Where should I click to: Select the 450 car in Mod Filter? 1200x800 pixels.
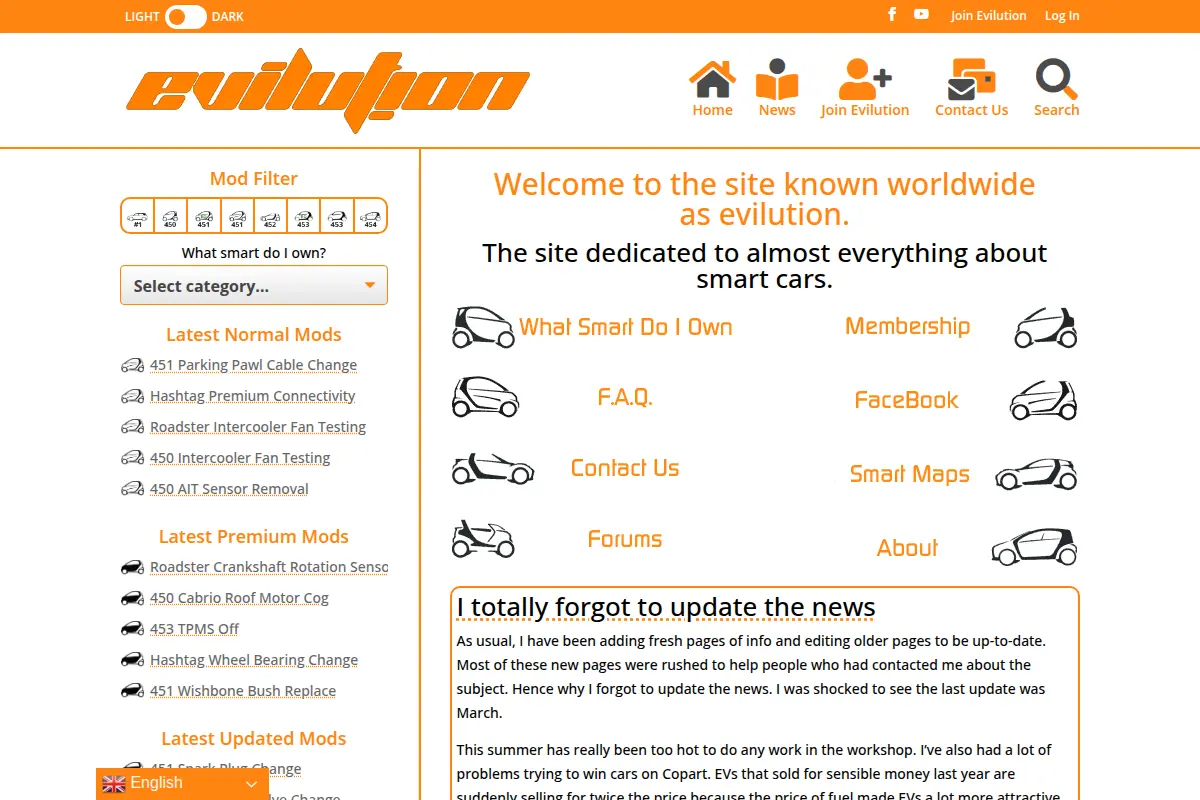tap(170, 216)
